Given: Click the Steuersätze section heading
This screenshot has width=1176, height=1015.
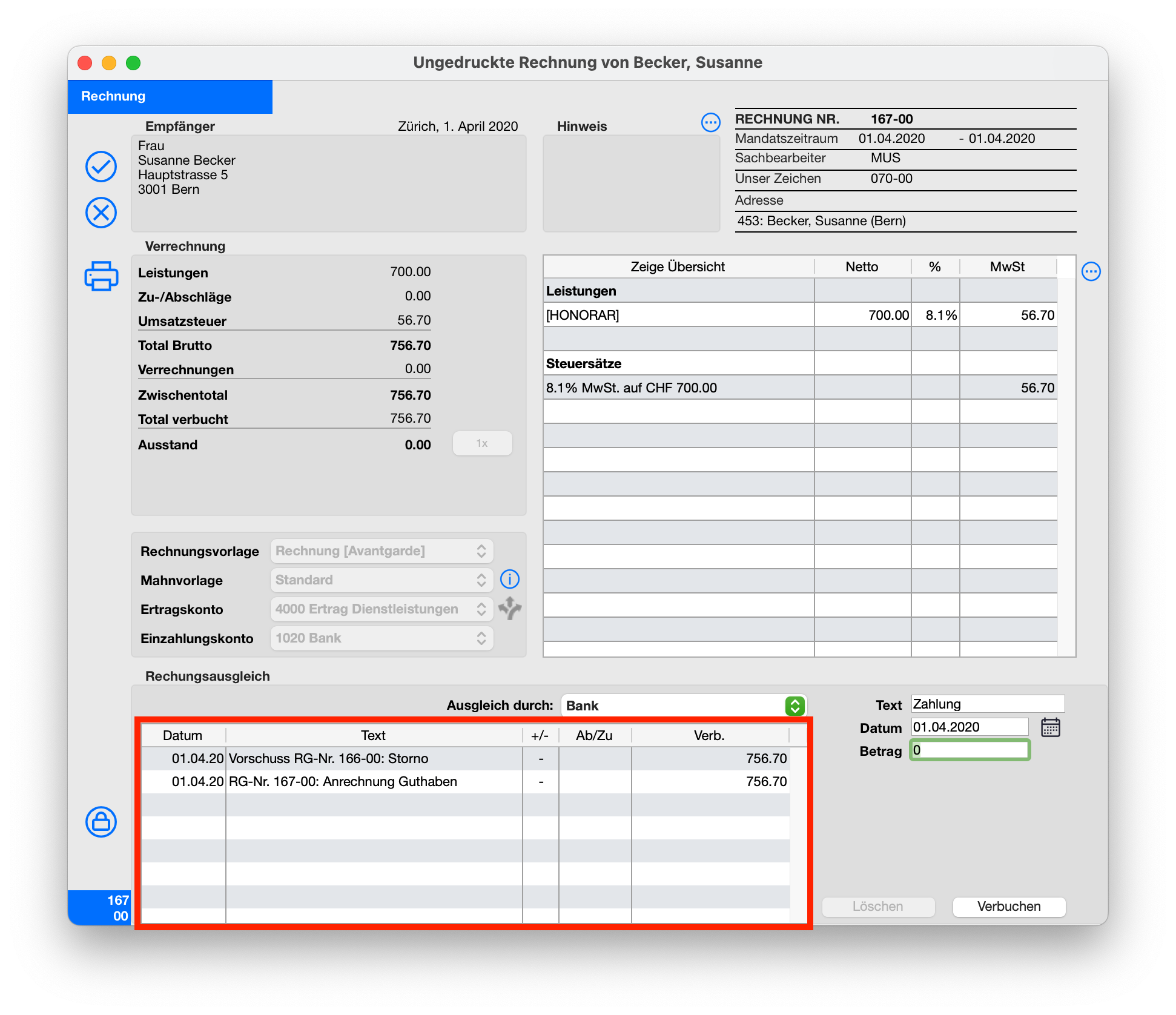Looking at the screenshot, I should click(x=584, y=363).
